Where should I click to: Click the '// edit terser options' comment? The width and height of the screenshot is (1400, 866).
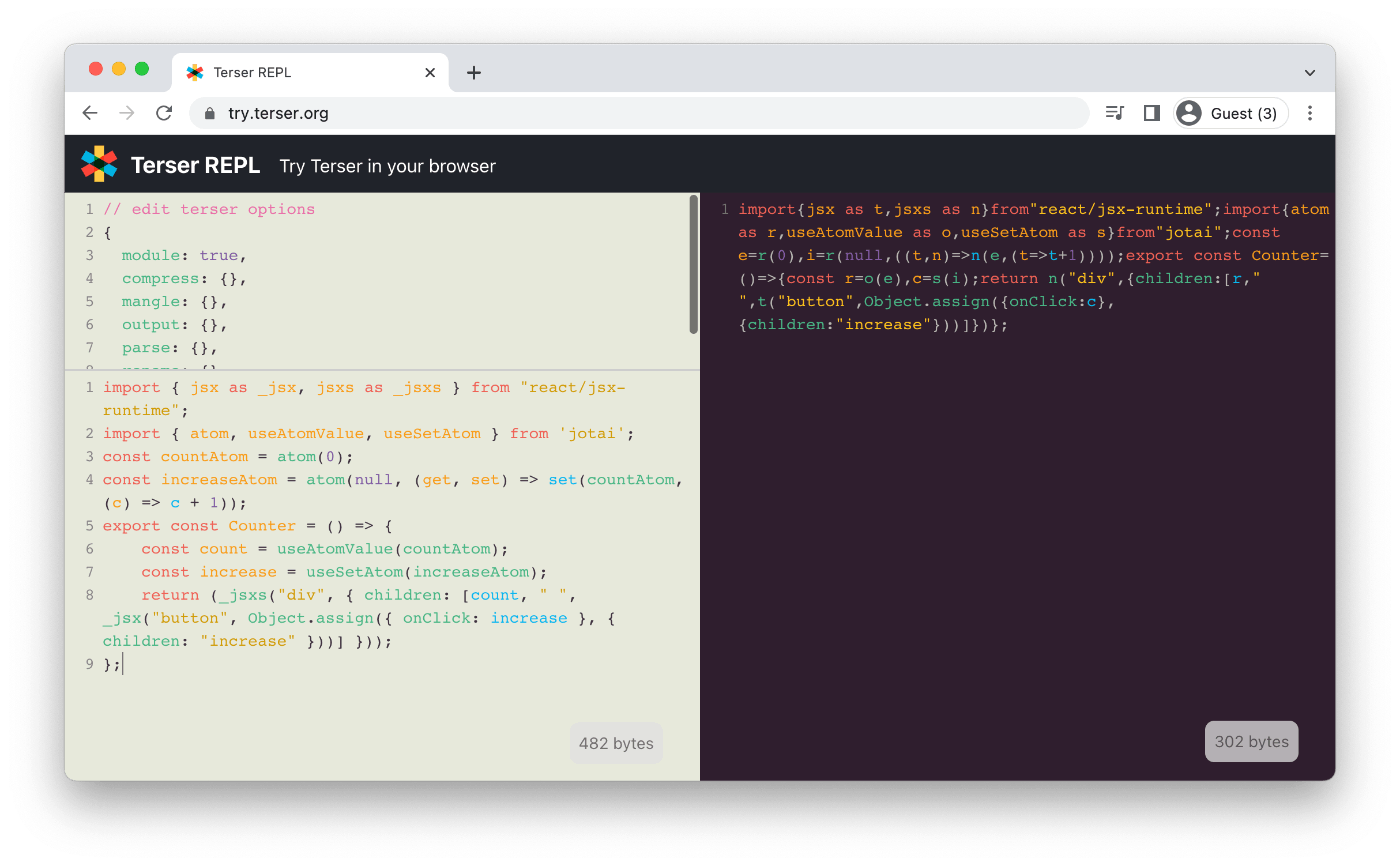click(x=209, y=209)
